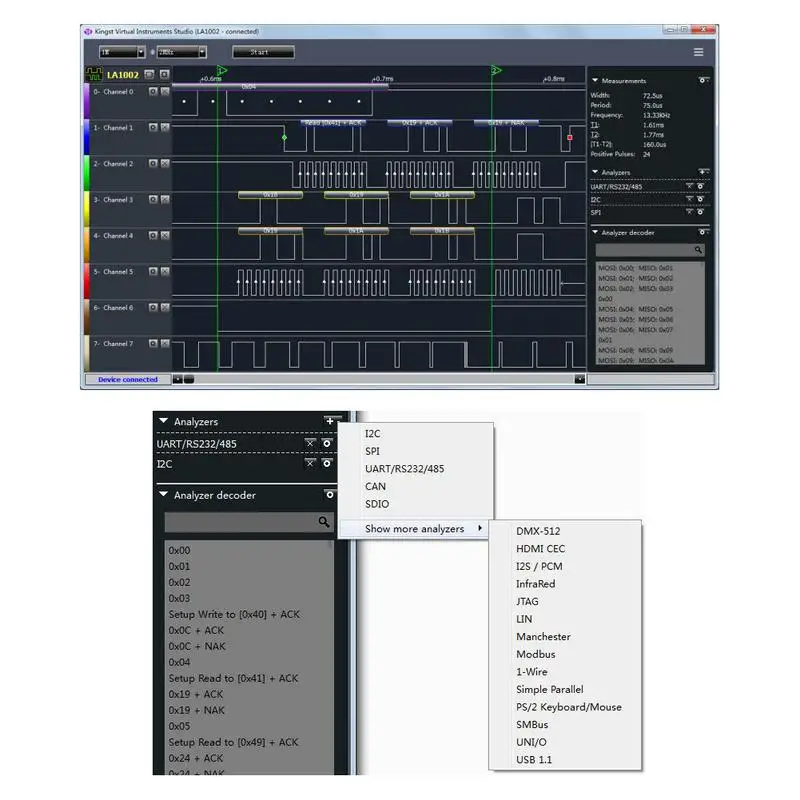Click the T1 link in Measurements
800x800 pixels.
click(x=594, y=125)
